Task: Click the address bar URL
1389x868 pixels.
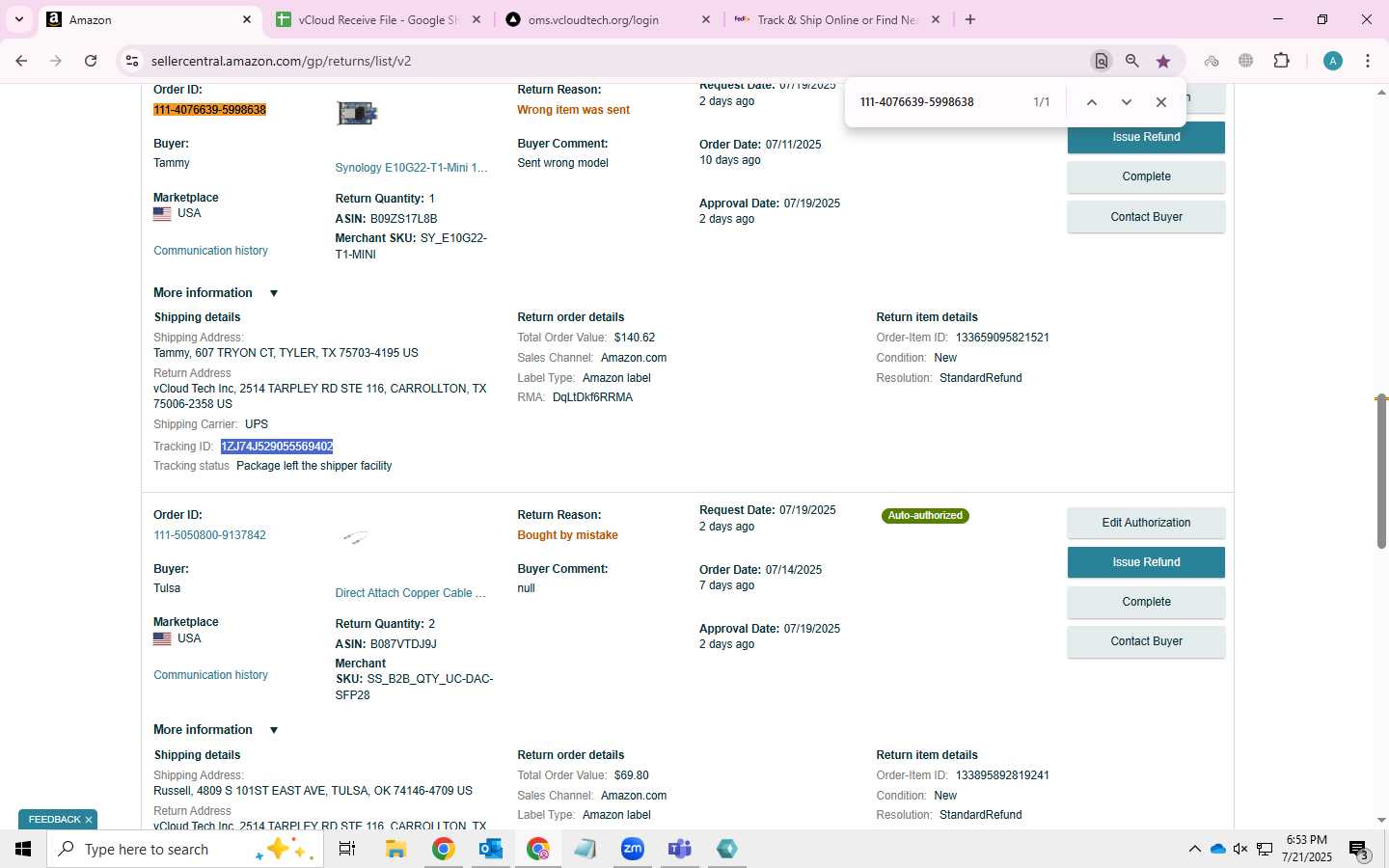Action: 281,61
